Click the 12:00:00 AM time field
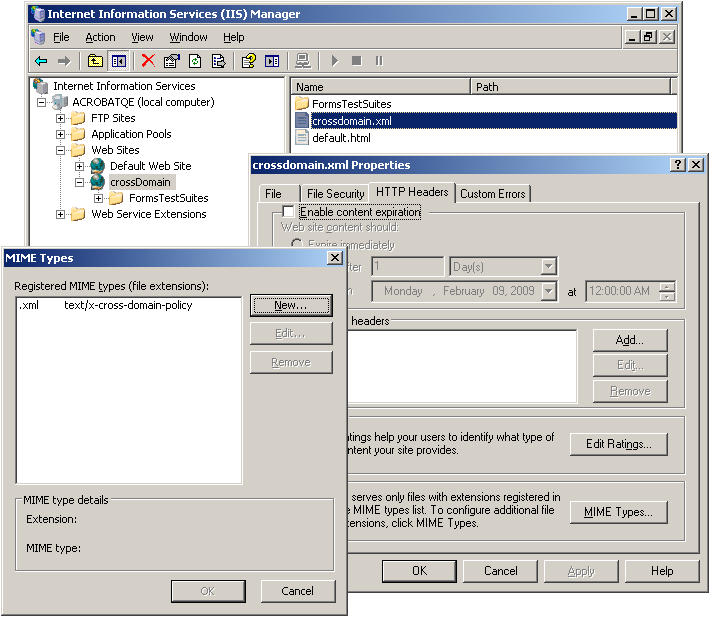 tap(622, 291)
